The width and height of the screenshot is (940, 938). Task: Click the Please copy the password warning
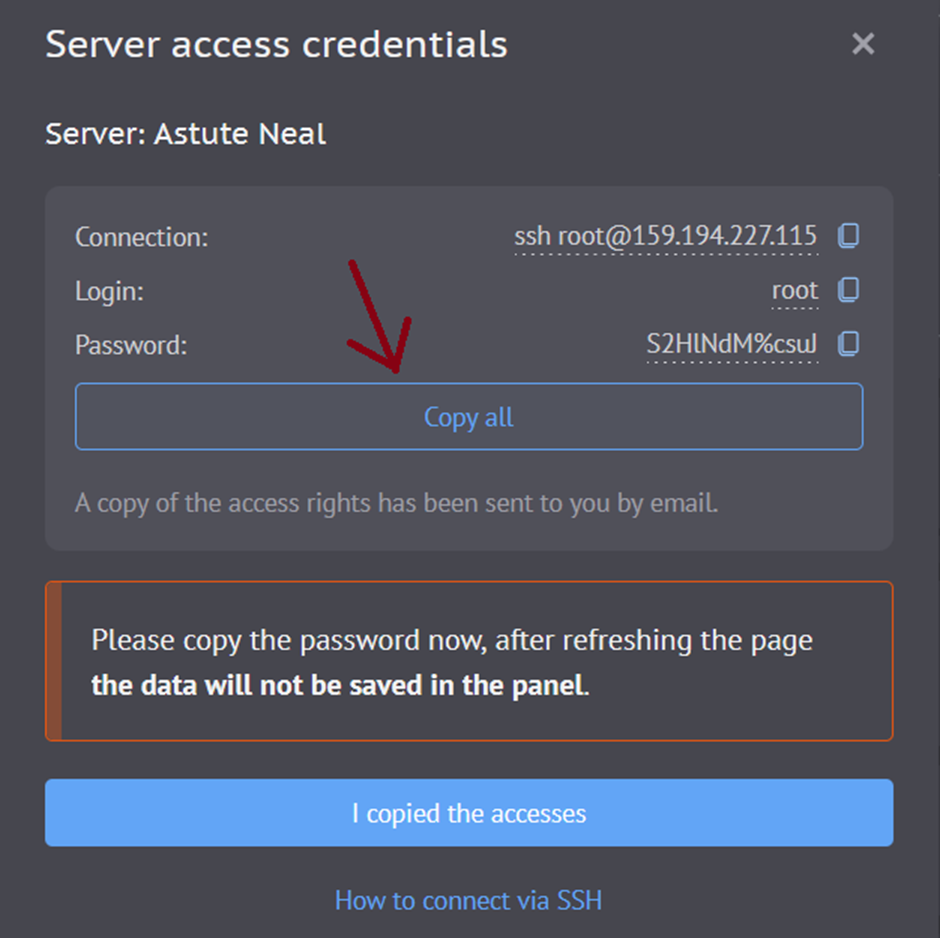(x=452, y=640)
